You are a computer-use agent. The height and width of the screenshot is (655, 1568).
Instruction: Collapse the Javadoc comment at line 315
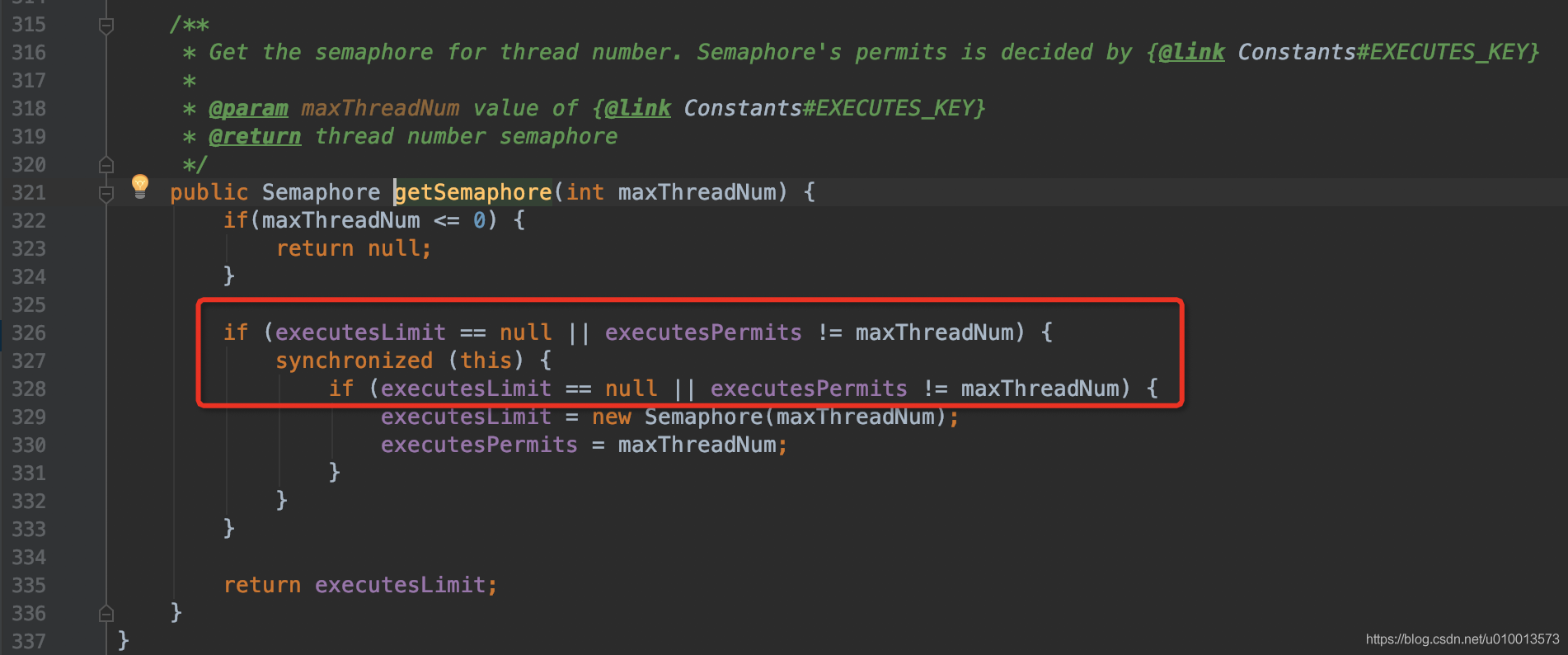click(106, 26)
